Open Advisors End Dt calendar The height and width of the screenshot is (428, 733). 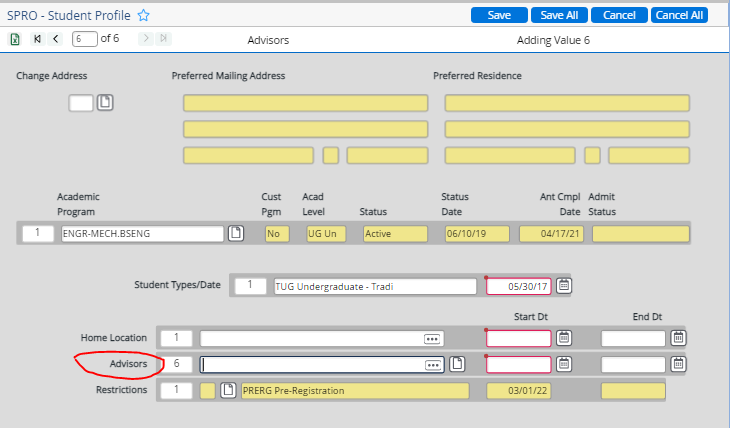[x=678, y=364]
